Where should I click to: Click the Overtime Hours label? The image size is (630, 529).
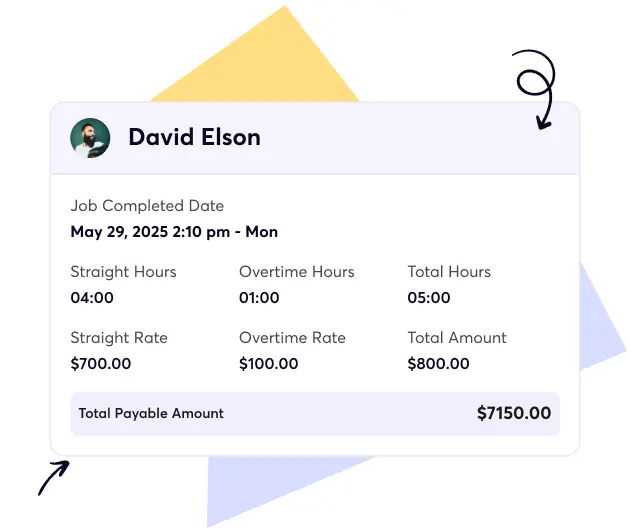pyautogui.click(x=296, y=272)
